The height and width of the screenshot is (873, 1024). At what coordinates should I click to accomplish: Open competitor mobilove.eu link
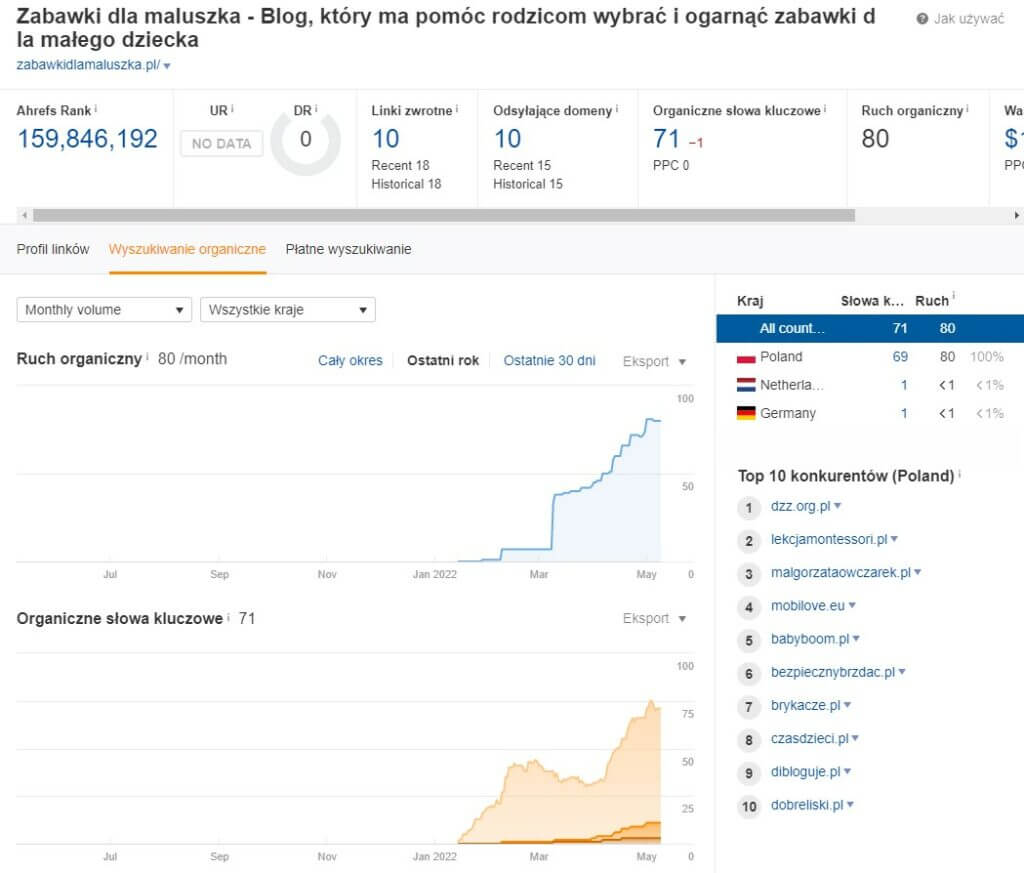coord(807,606)
